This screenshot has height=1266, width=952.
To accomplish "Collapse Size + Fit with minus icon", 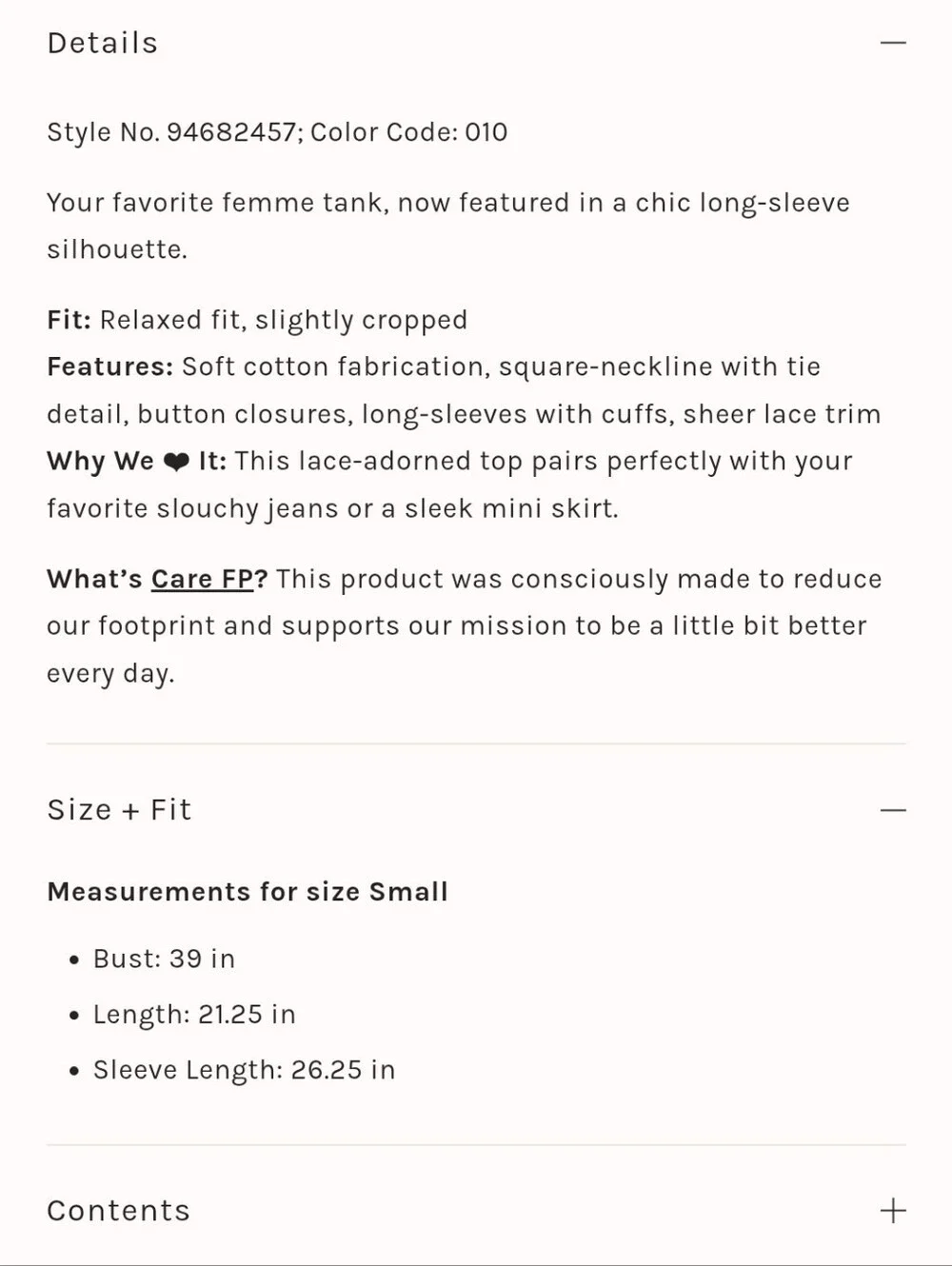I will pos(893,810).
